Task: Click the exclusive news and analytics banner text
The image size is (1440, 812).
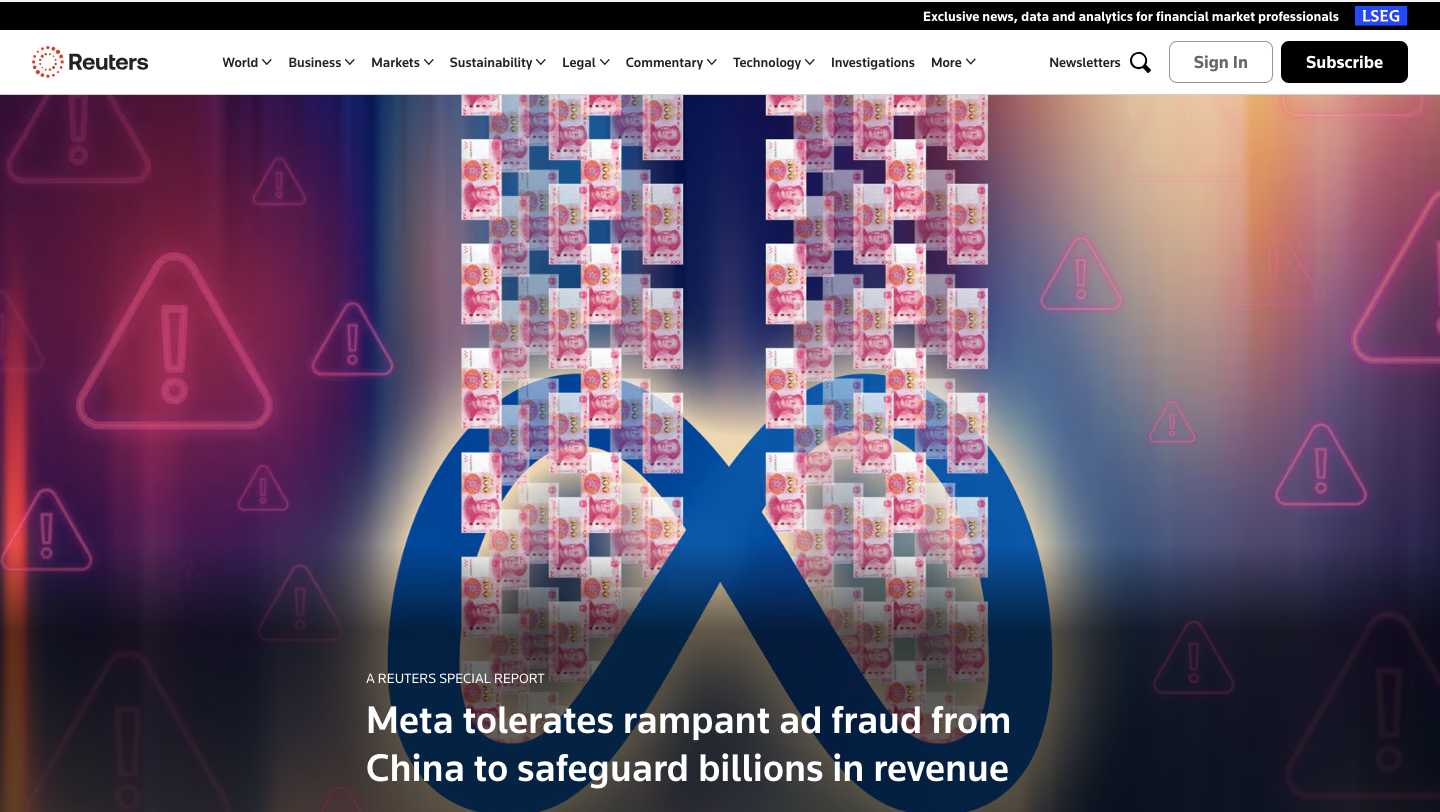Action: [1130, 16]
